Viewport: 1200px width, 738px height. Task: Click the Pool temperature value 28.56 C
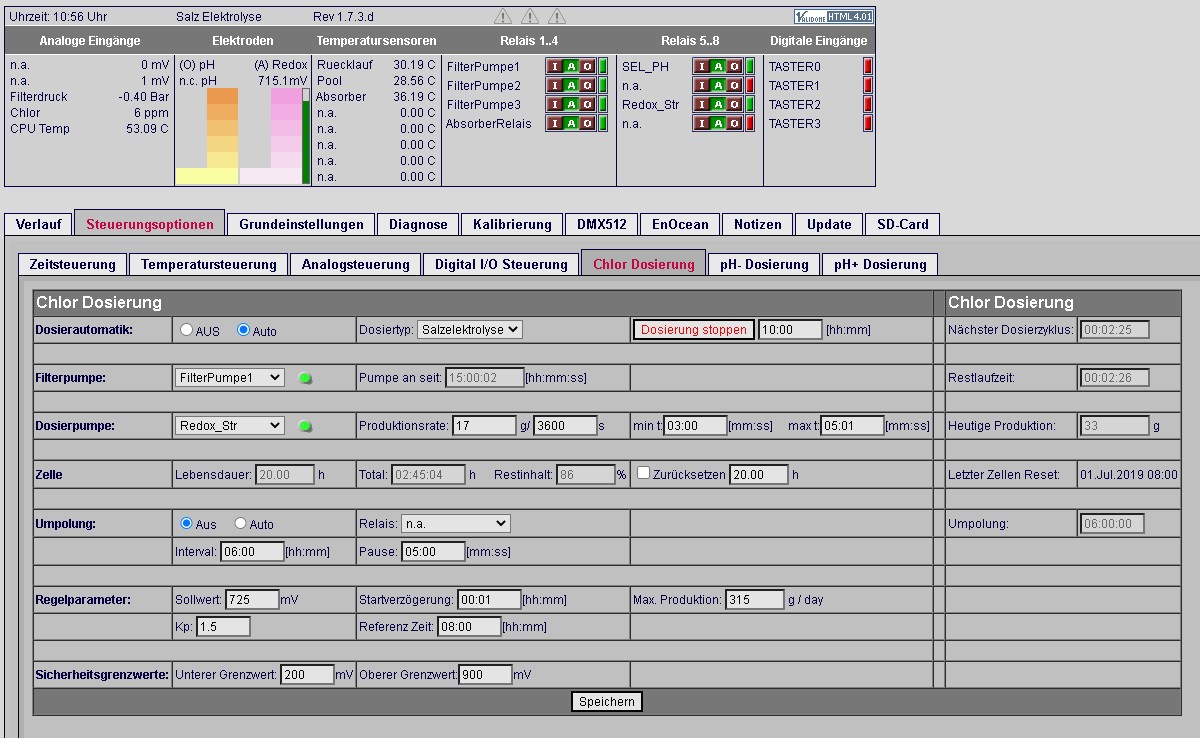414,81
